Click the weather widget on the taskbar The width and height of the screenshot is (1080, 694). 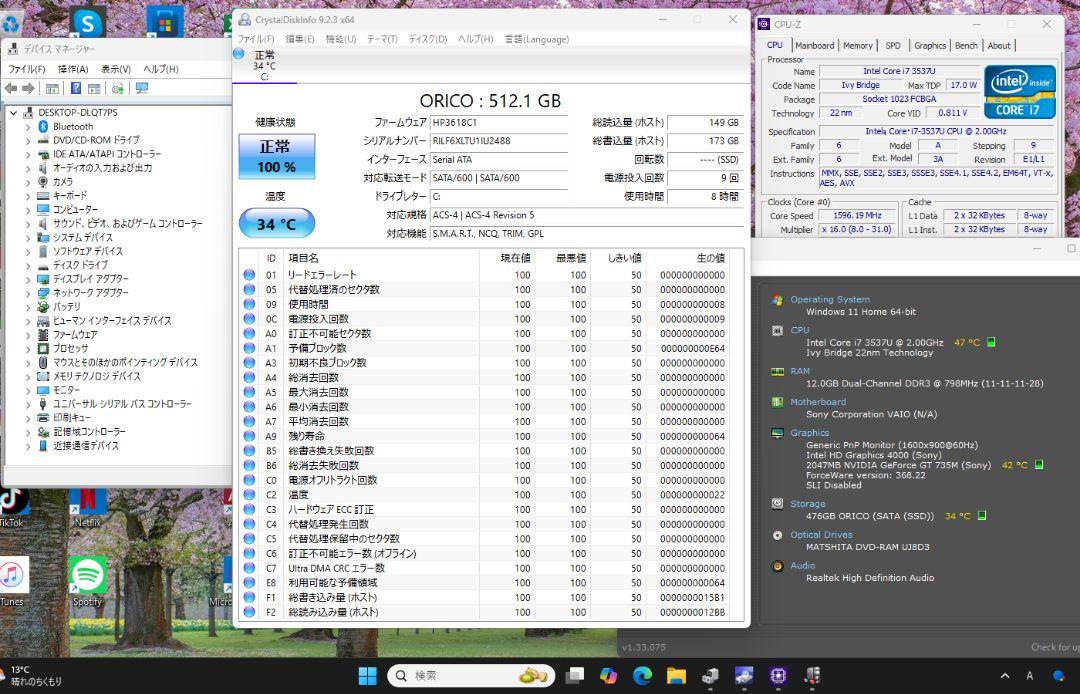(x=33, y=675)
